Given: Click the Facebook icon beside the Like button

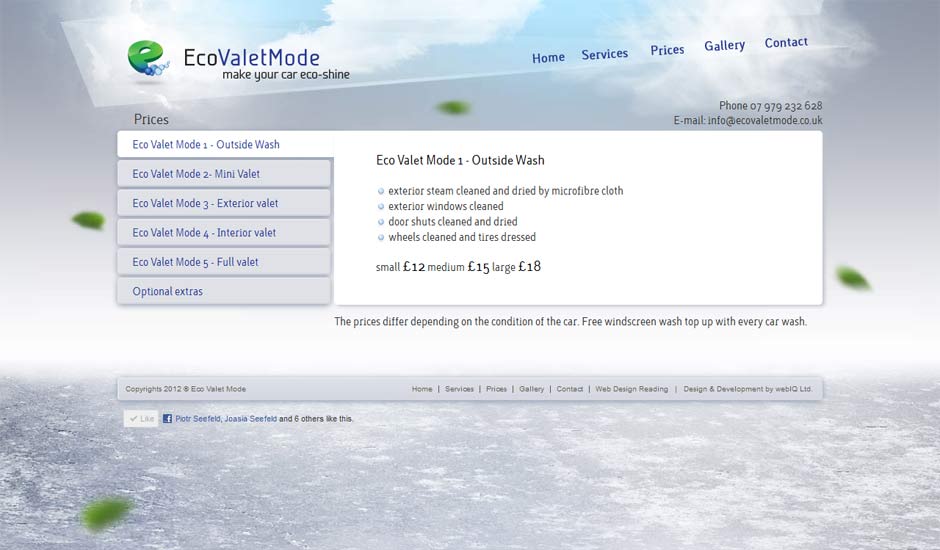Looking at the screenshot, I should 167,419.
